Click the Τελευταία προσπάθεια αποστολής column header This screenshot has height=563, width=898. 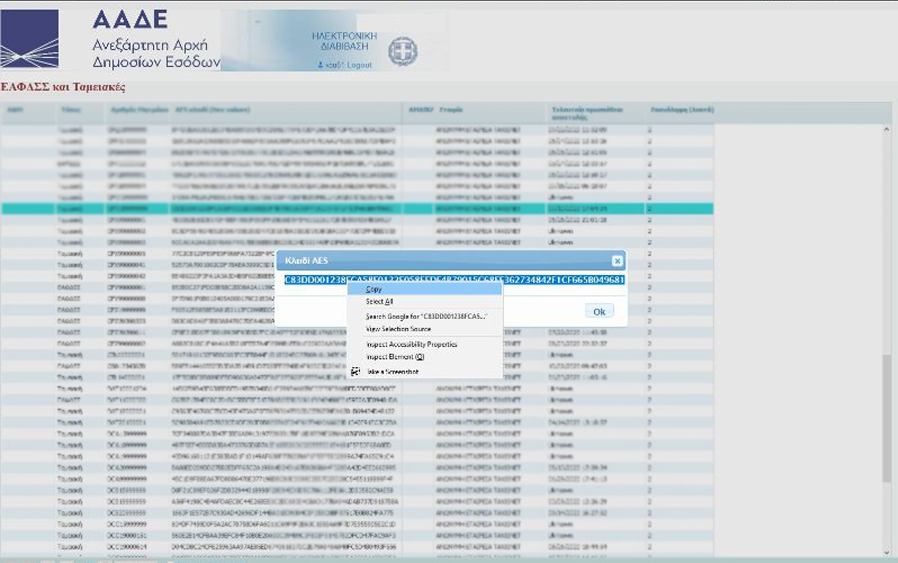(587, 113)
